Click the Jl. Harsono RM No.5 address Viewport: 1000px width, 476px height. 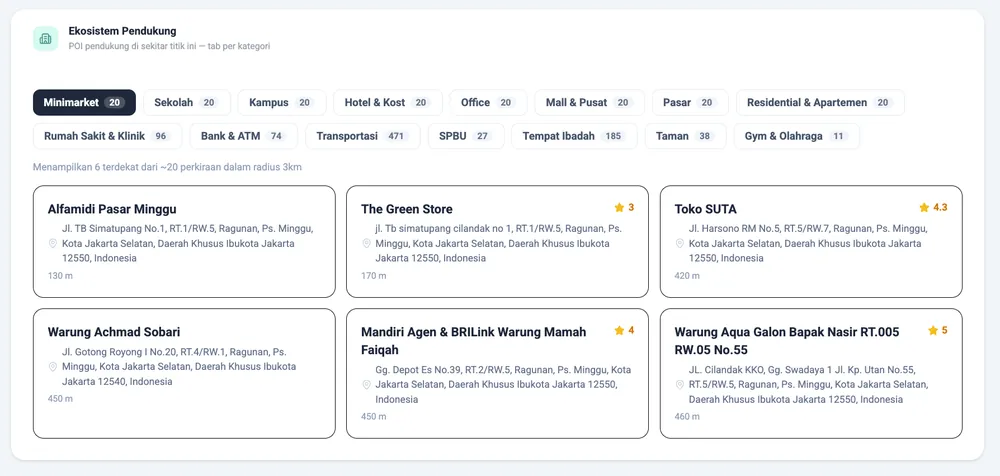coord(808,243)
